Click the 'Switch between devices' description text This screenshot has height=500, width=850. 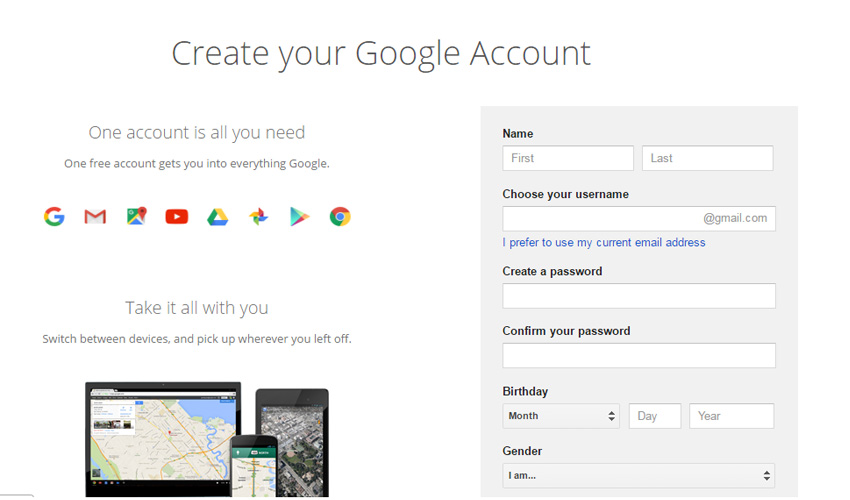click(197, 339)
